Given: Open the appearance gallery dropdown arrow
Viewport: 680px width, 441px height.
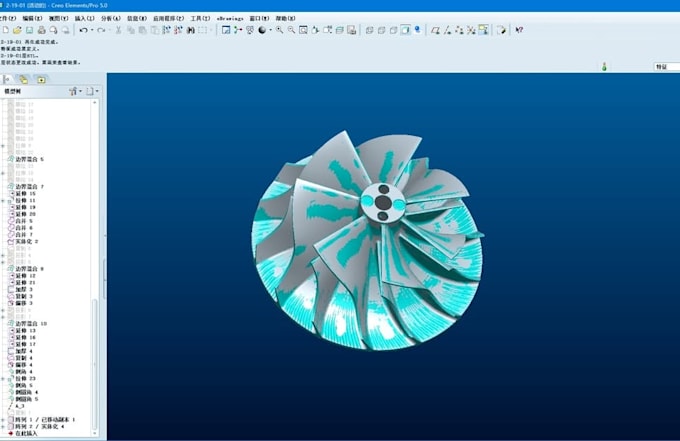Looking at the screenshot, I should pos(270,30).
